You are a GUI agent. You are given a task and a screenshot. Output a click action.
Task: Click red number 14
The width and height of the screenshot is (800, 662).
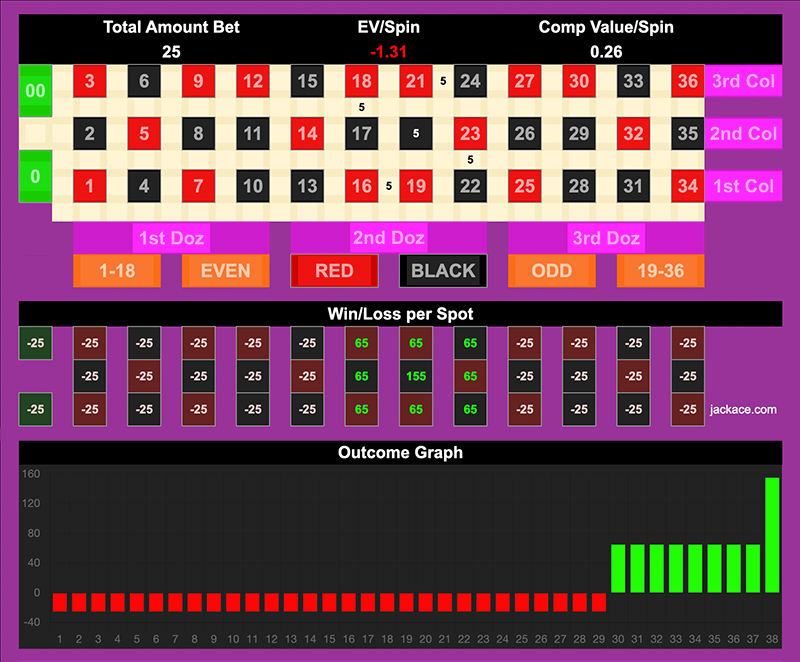click(308, 133)
